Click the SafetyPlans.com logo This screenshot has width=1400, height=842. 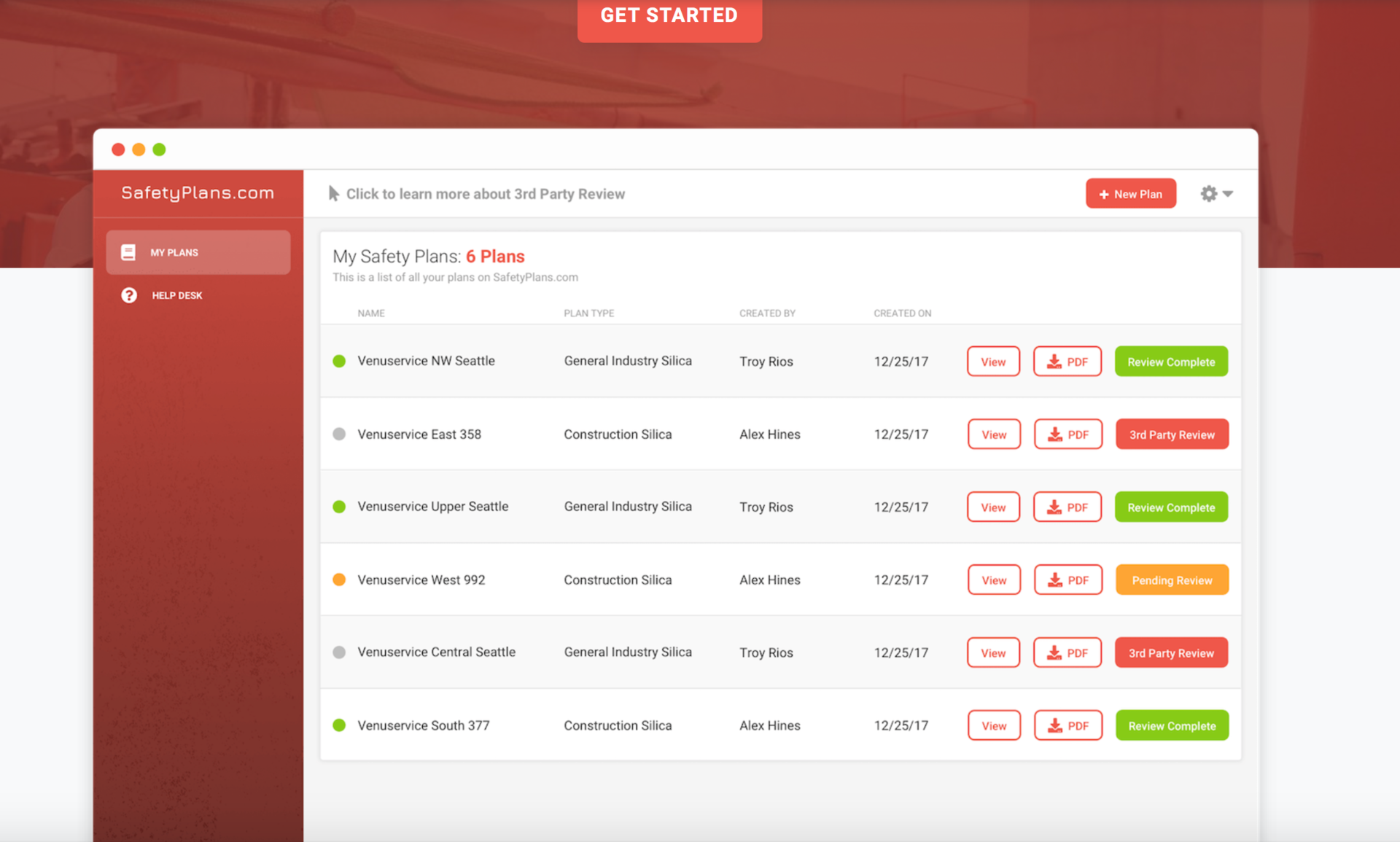198,192
